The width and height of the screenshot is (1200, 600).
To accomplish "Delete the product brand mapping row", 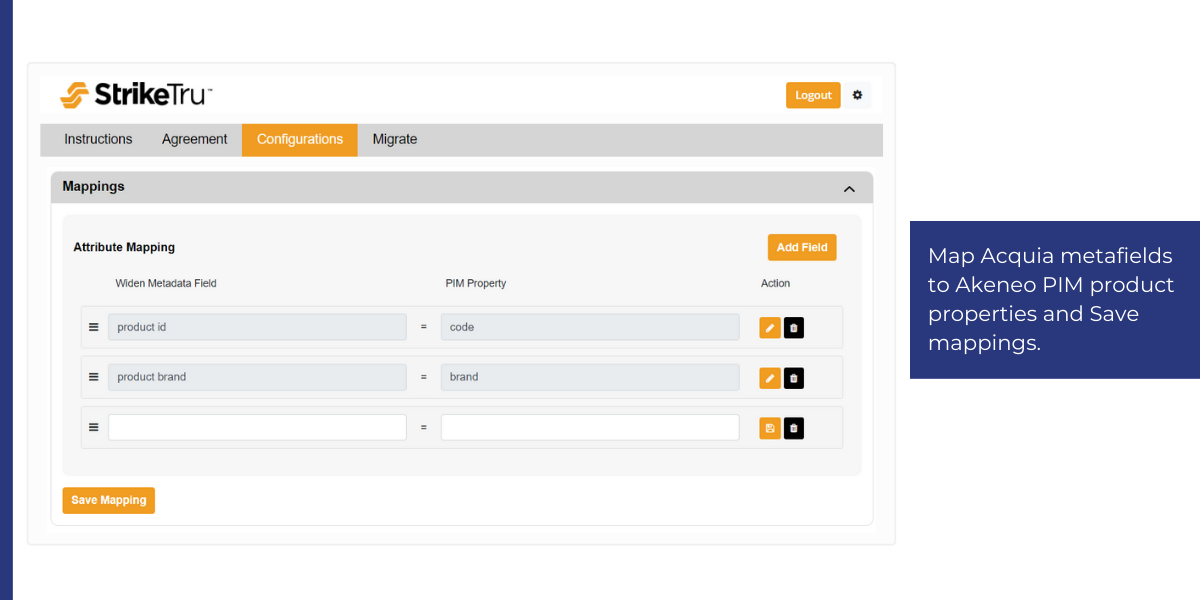I will click(794, 377).
